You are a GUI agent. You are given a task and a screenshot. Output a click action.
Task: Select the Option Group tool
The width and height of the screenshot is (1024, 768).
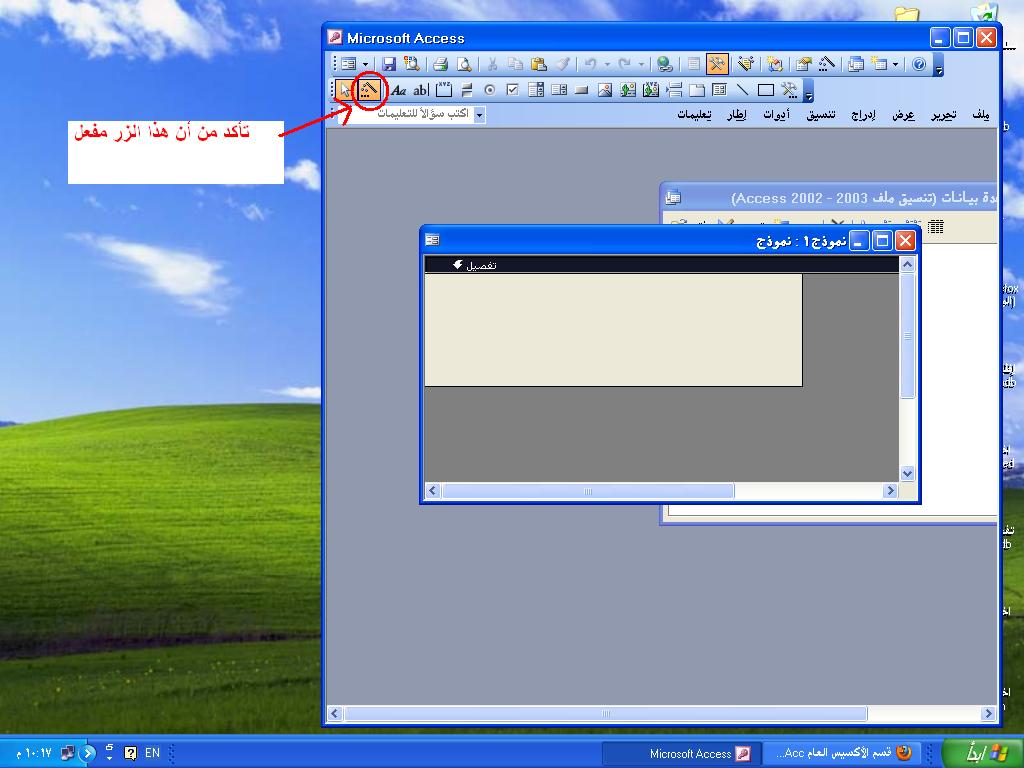point(444,90)
